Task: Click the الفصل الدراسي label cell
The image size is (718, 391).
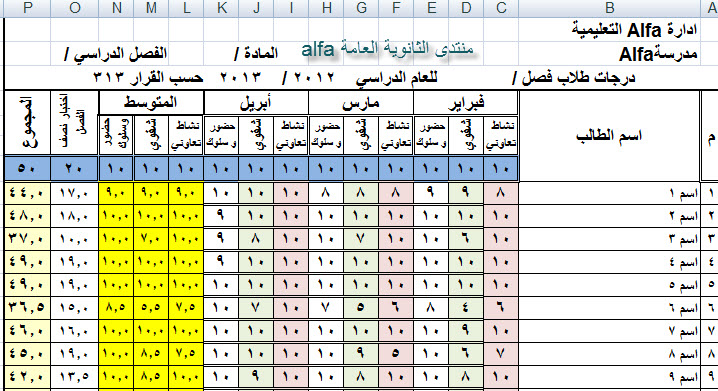Action: (x=115, y=54)
